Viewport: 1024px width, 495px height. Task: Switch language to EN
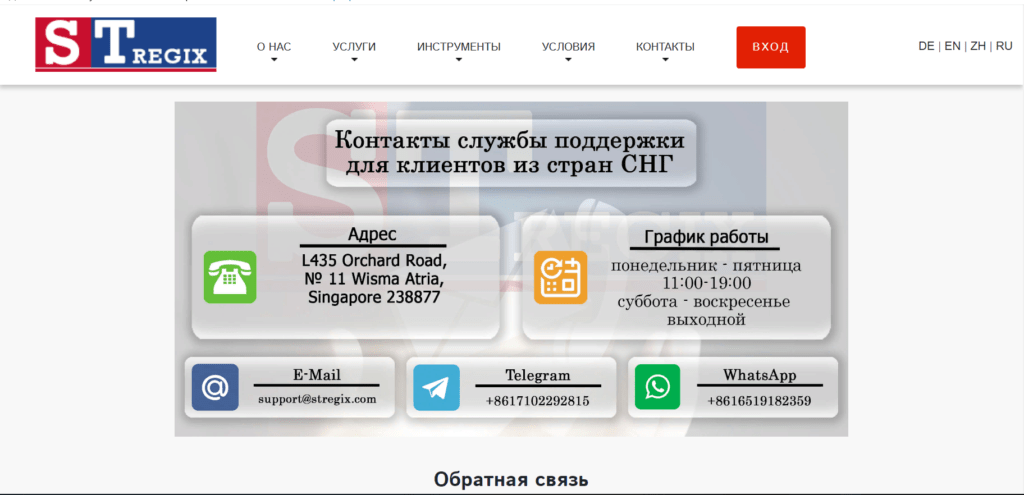tap(952, 46)
